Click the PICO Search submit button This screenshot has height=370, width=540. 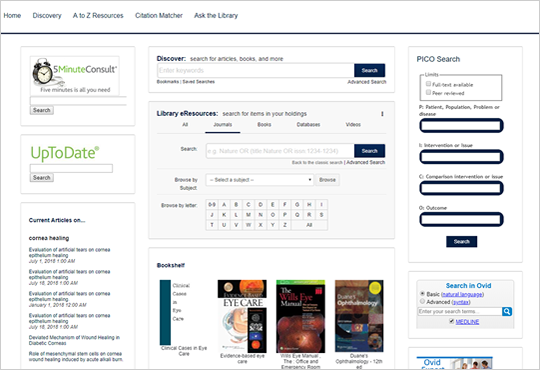click(461, 241)
